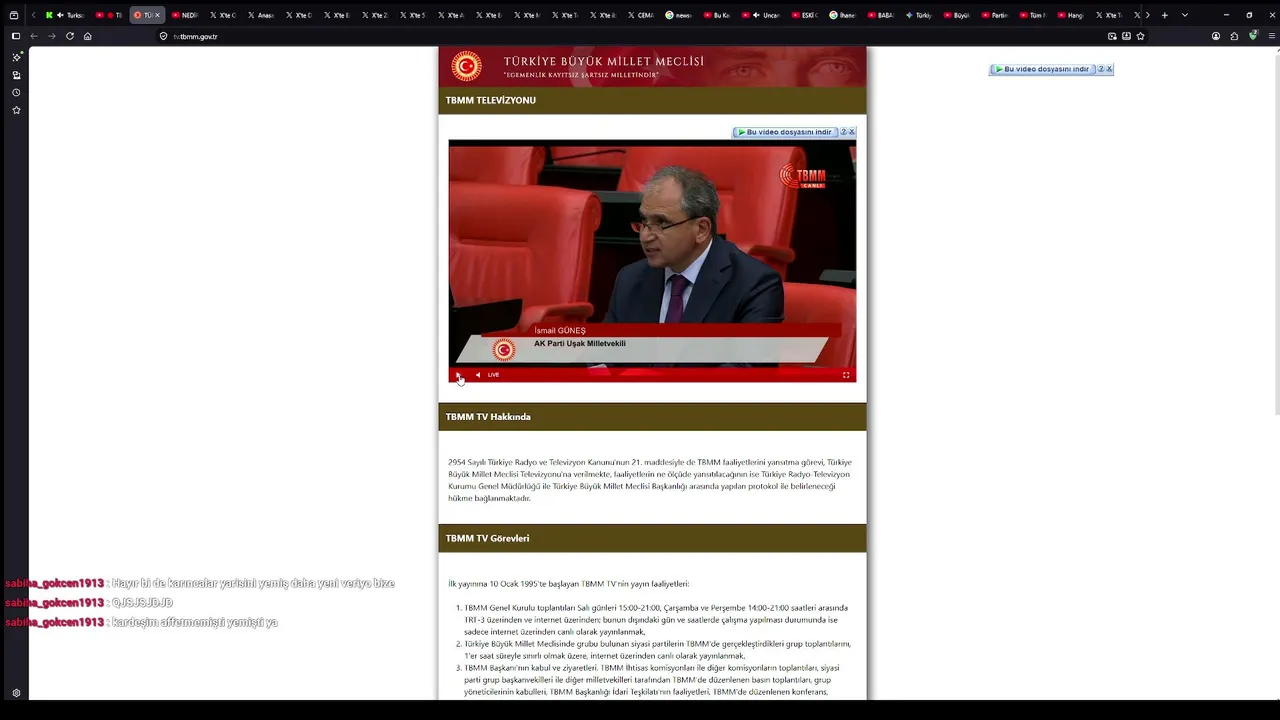Switch to the YouTube 'NEDİ' tab
1280x720 pixels.
tap(184, 15)
